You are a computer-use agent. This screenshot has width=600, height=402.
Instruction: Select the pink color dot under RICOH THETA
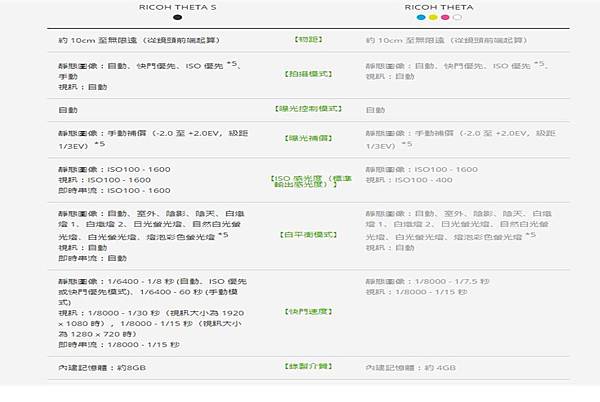point(445,17)
